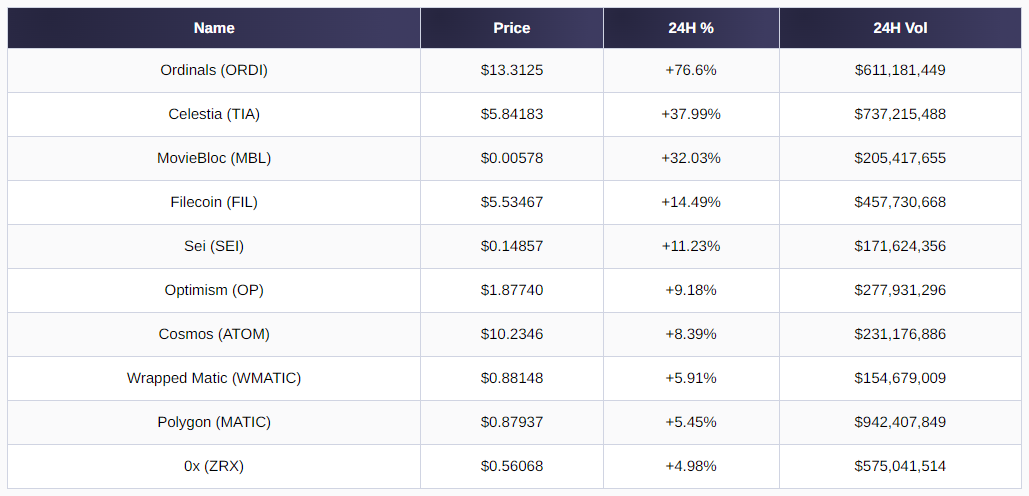Click the Ordinals price $13.3125
This screenshot has height=496, width=1029.
[512, 70]
